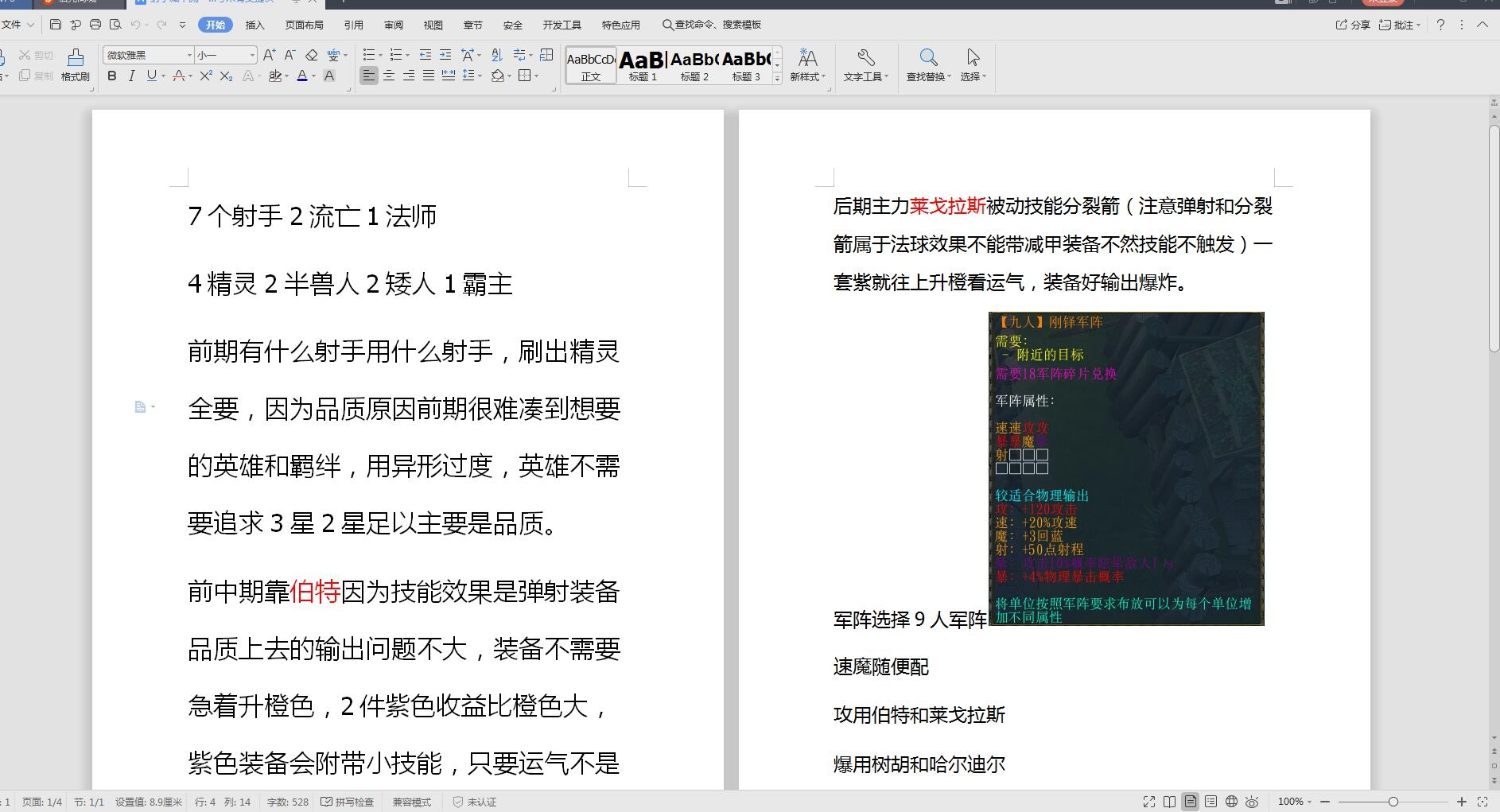Click the full screen icon in status bar

(x=1149, y=802)
